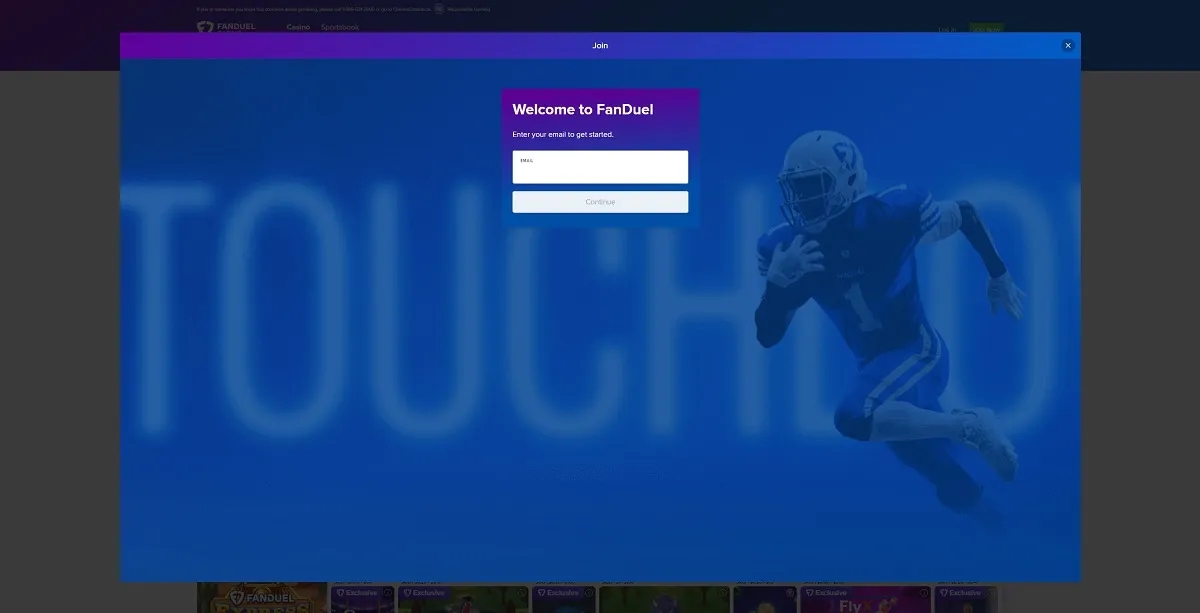Viewport: 1200px width, 613px height.
Task: Click the Continue button
Action: (600, 202)
